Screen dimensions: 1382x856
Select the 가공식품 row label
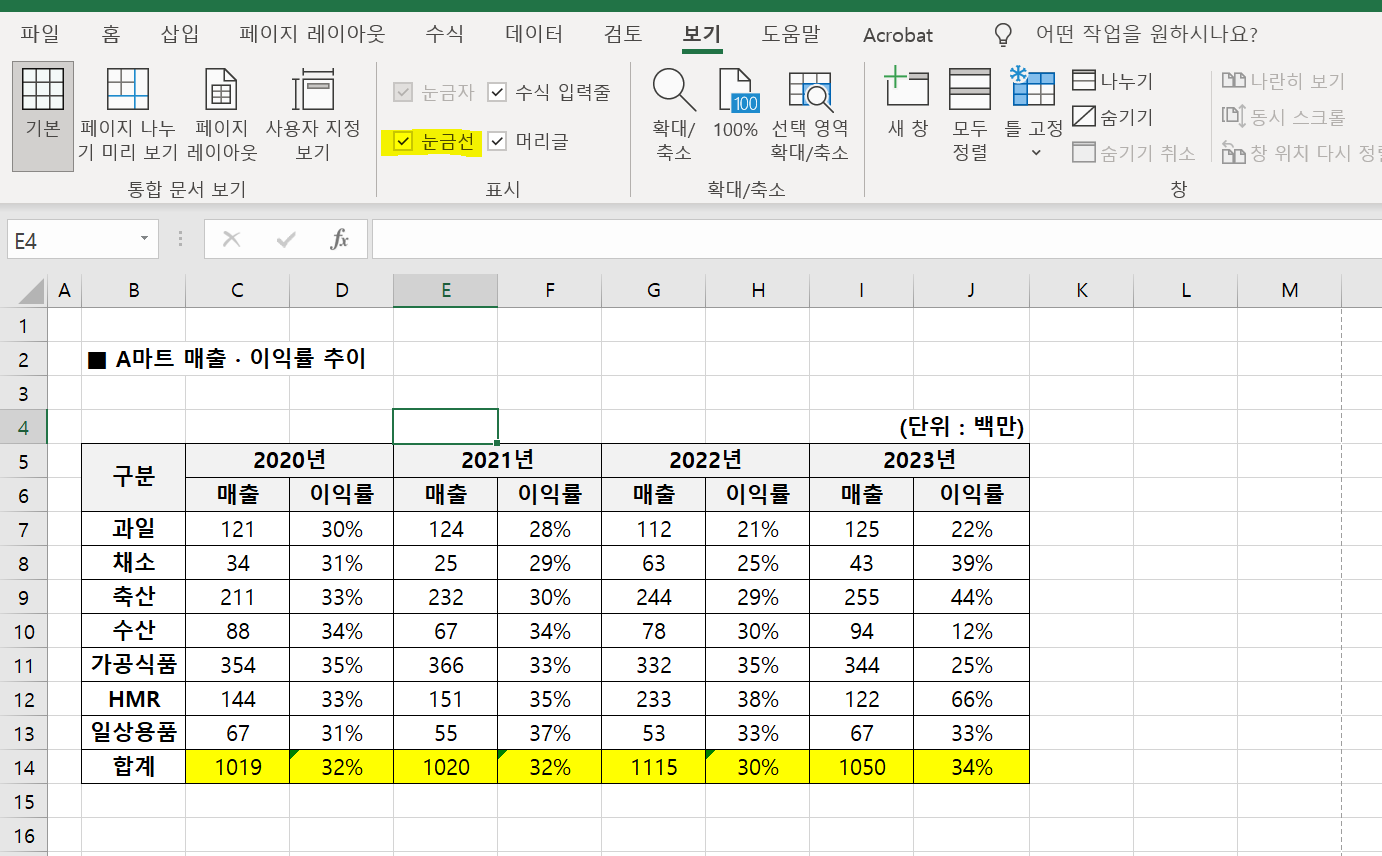(x=134, y=665)
